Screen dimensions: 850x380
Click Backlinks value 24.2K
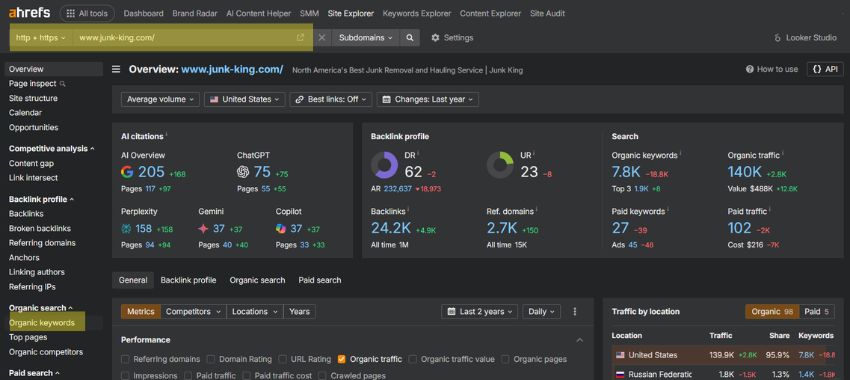(391, 229)
